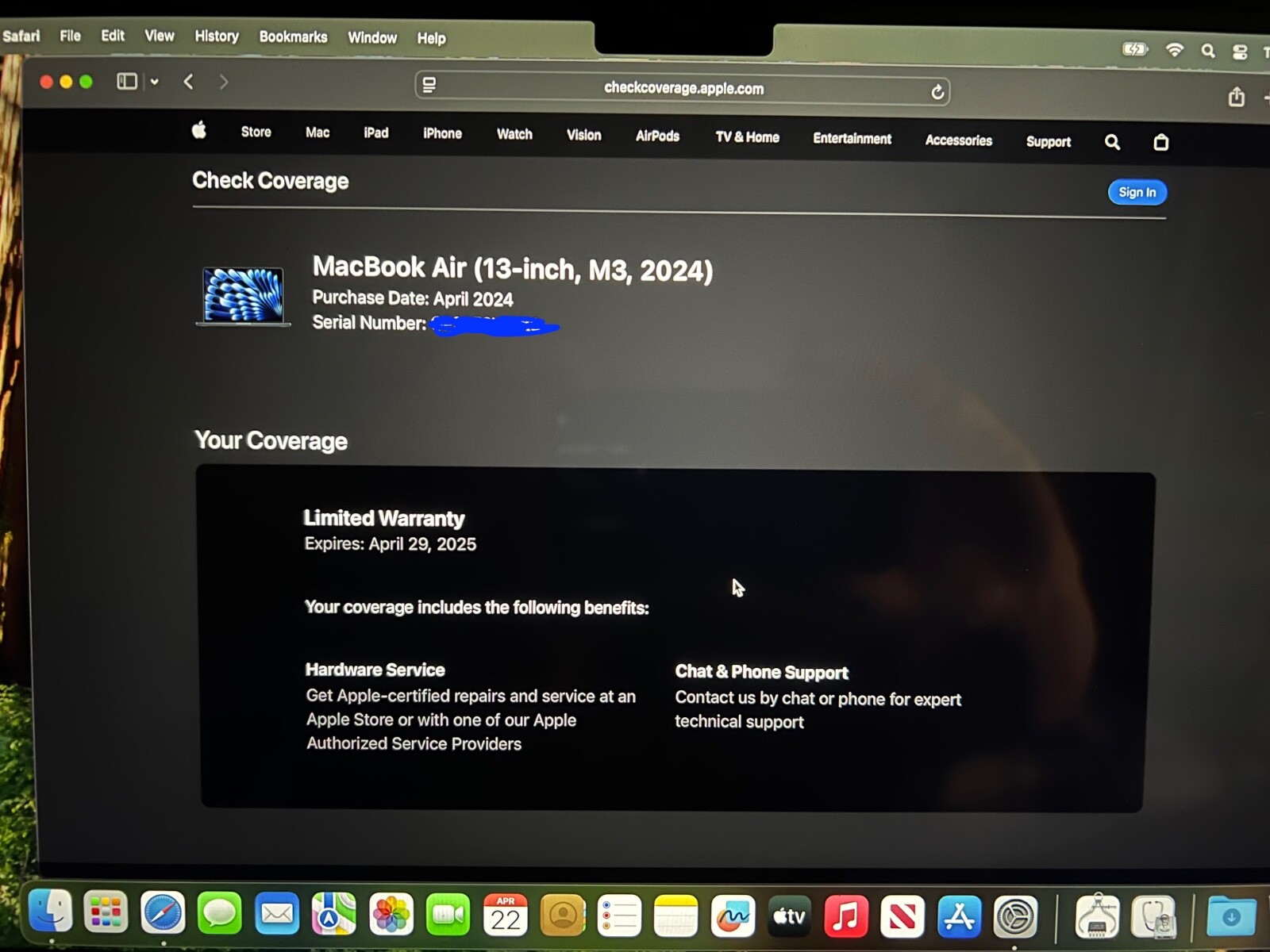Open Control Center in menu bar
Viewport: 1270px width, 952px height.
(x=1239, y=52)
